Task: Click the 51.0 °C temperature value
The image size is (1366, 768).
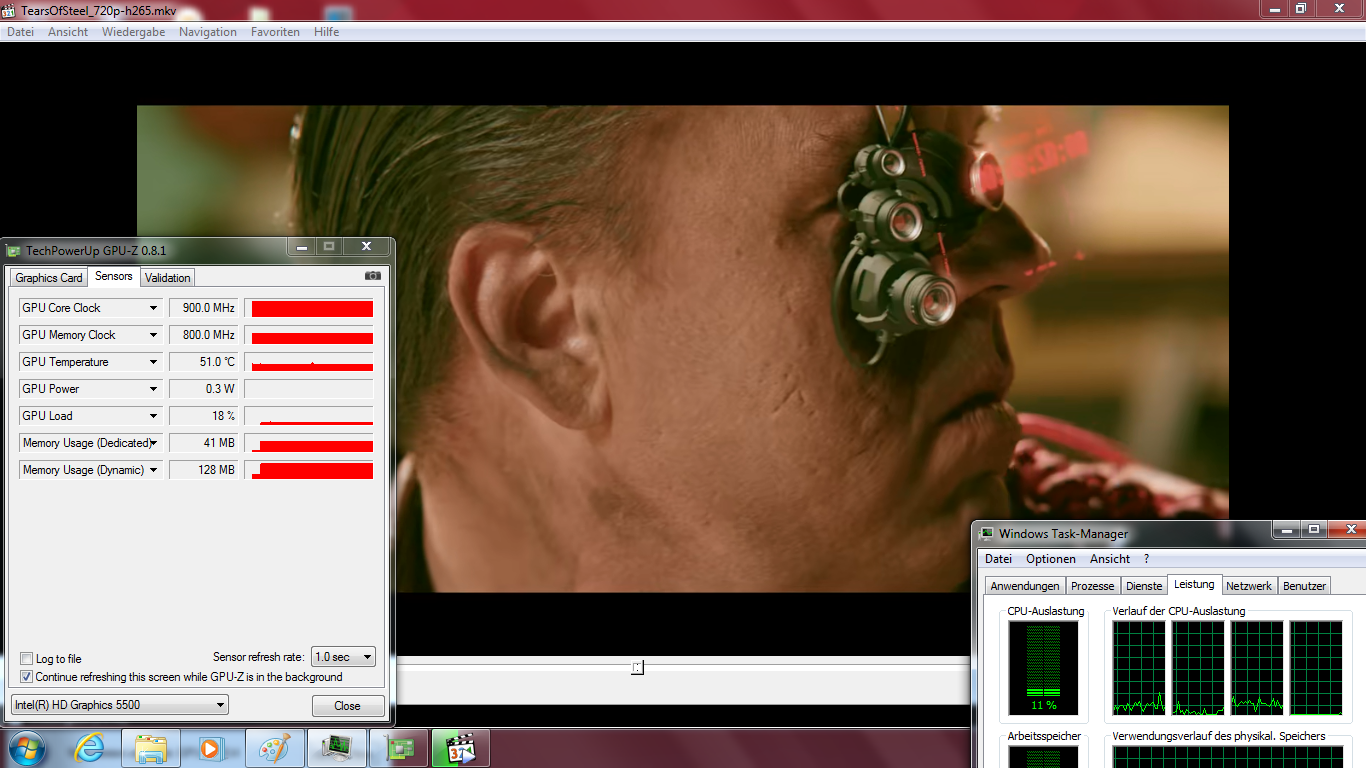Action: 205,362
